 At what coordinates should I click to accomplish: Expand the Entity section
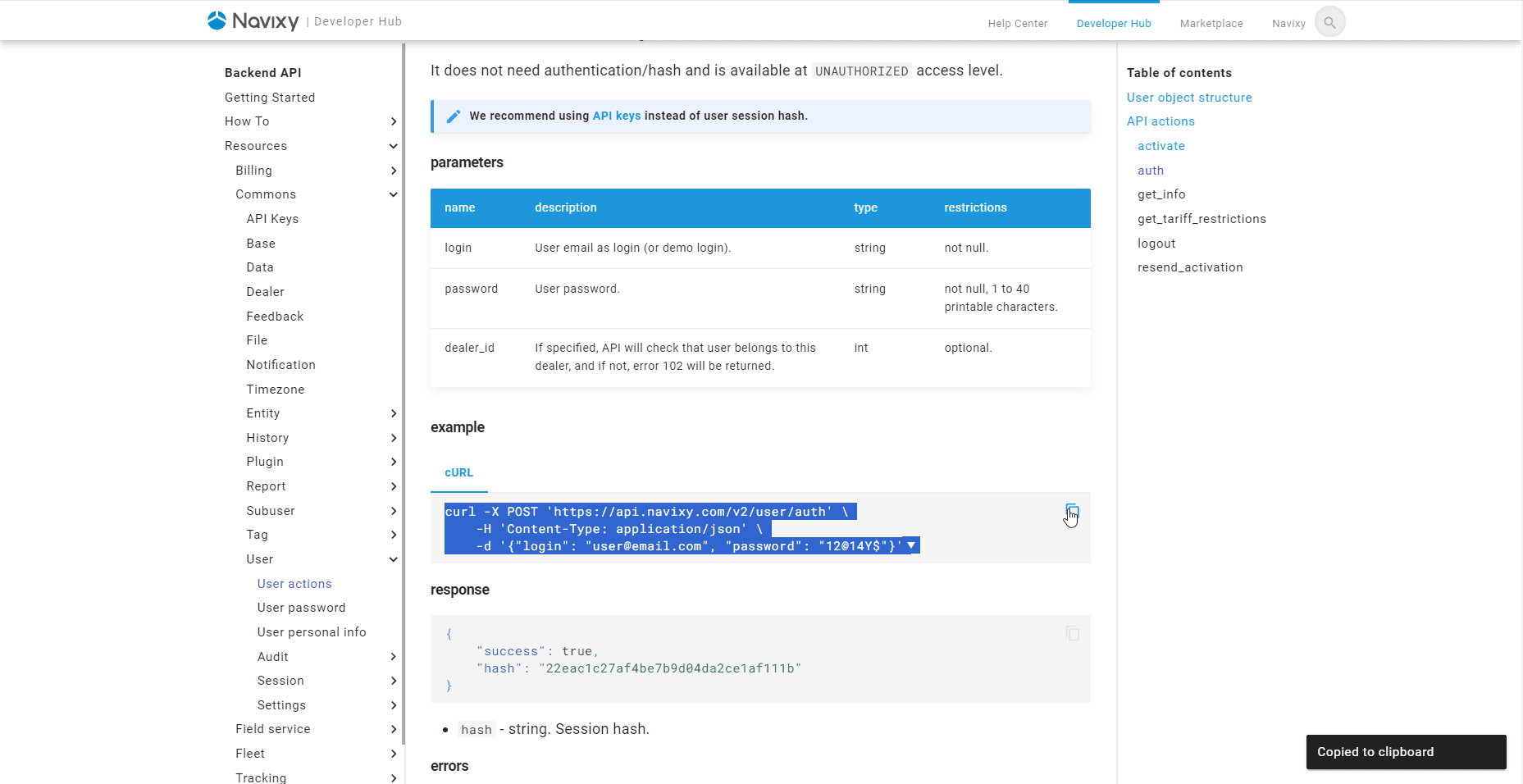[x=394, y=413]
